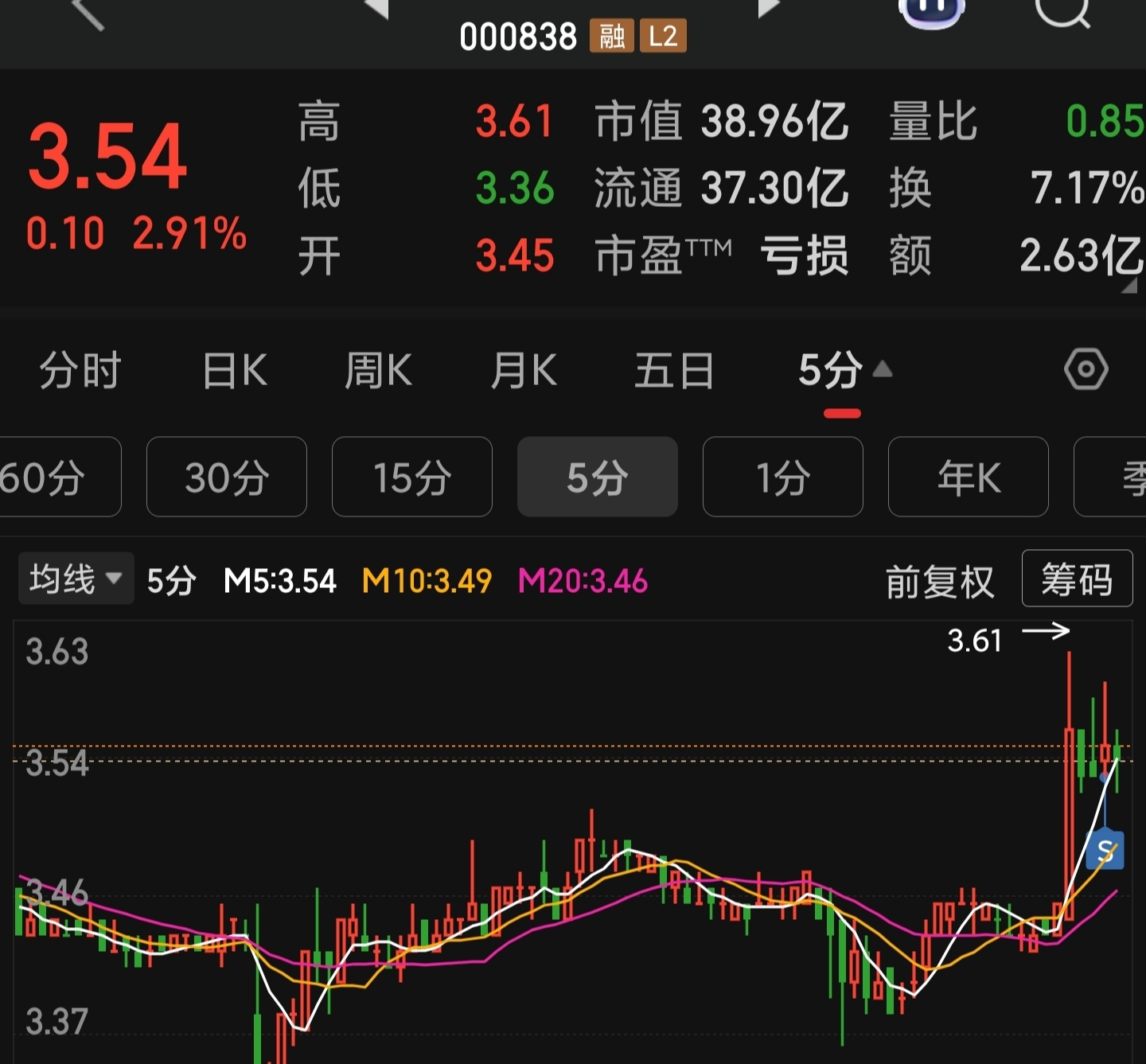
Task: Select the 年K period button
Action: [x=969, y=477]
